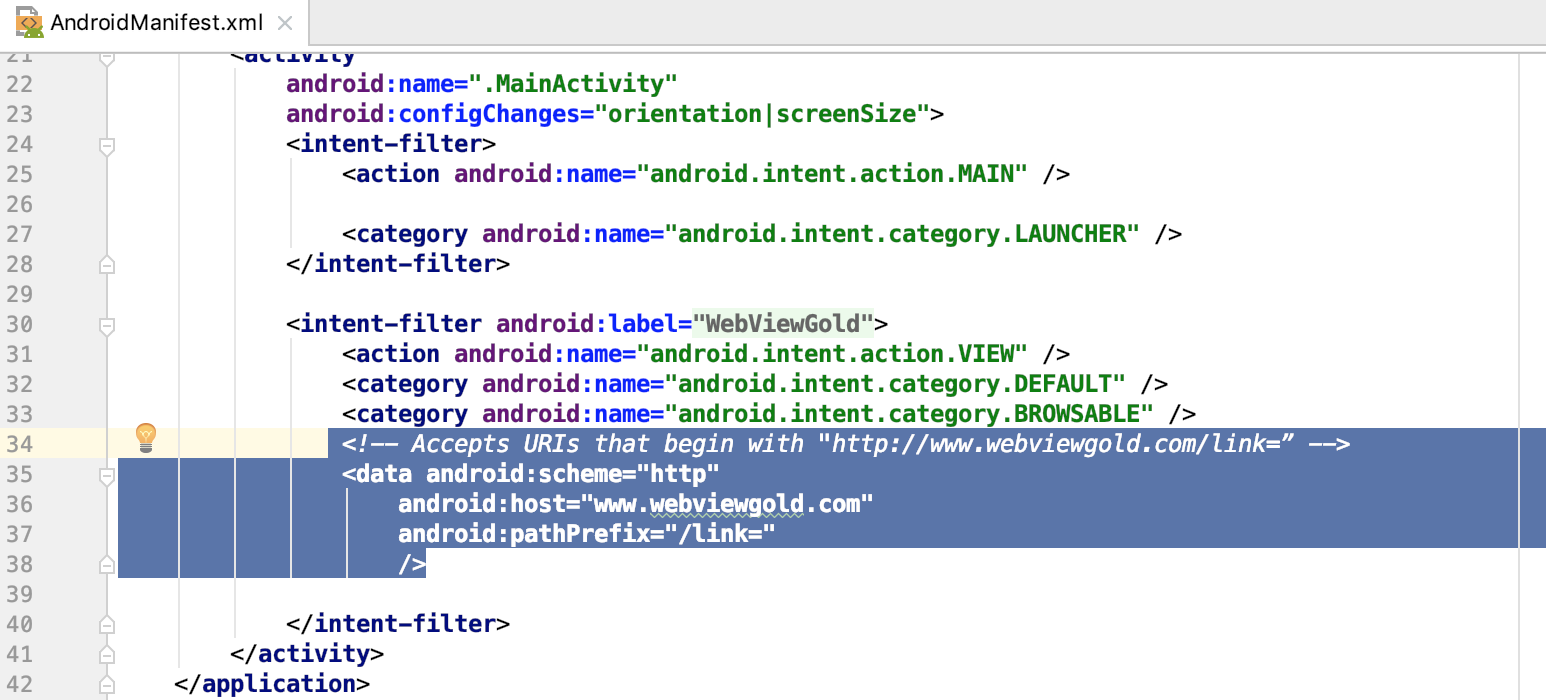Click line number 39 in the gutter

click(x=19, y=593)
